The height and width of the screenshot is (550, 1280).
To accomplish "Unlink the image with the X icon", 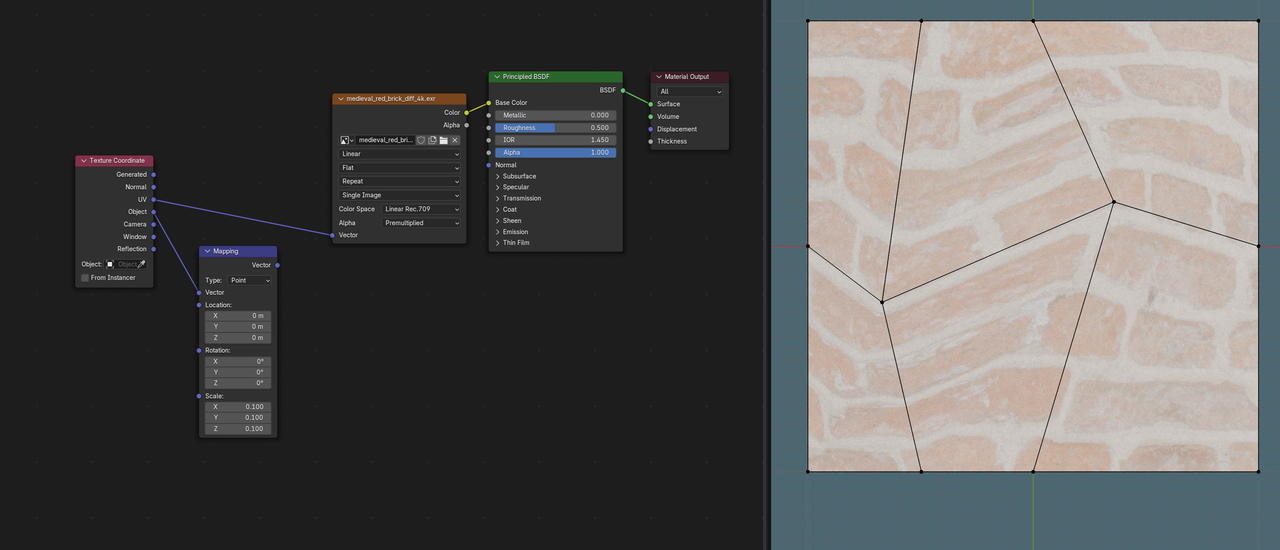I will click(x=455, y=140).
